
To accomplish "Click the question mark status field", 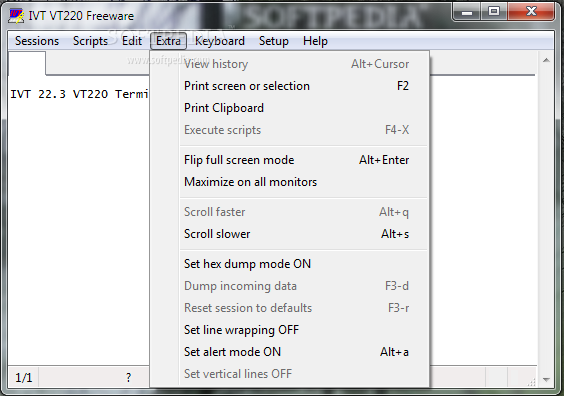I will click(129, 378).
